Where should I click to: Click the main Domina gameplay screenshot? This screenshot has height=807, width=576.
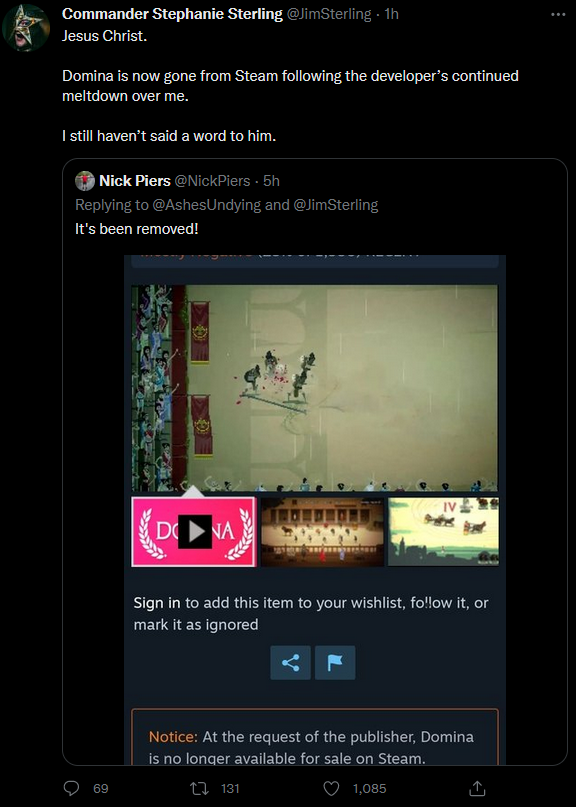coord(315,388)
